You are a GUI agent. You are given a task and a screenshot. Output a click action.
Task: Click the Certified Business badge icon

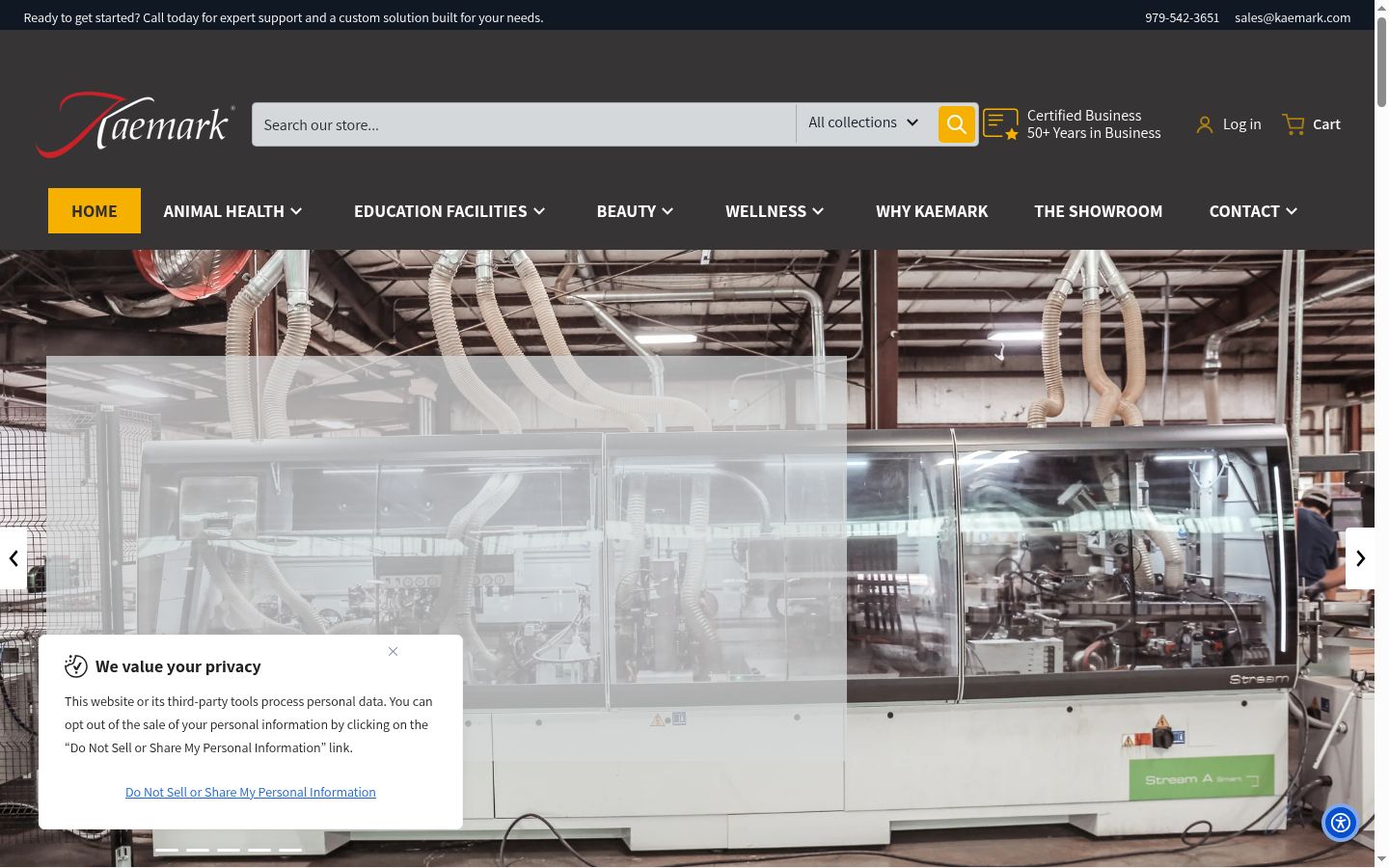point(1000,124)
